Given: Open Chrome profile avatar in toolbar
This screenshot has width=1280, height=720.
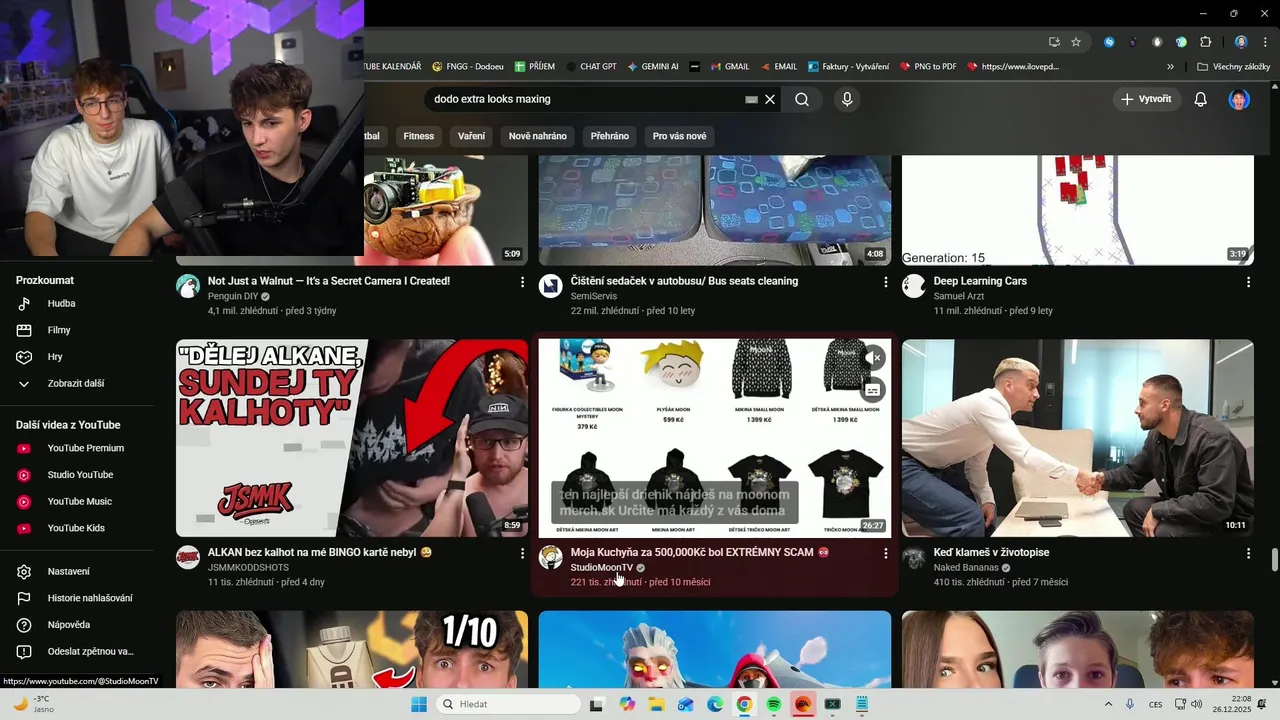Looking at the screenshot, I should point(1241,42).
